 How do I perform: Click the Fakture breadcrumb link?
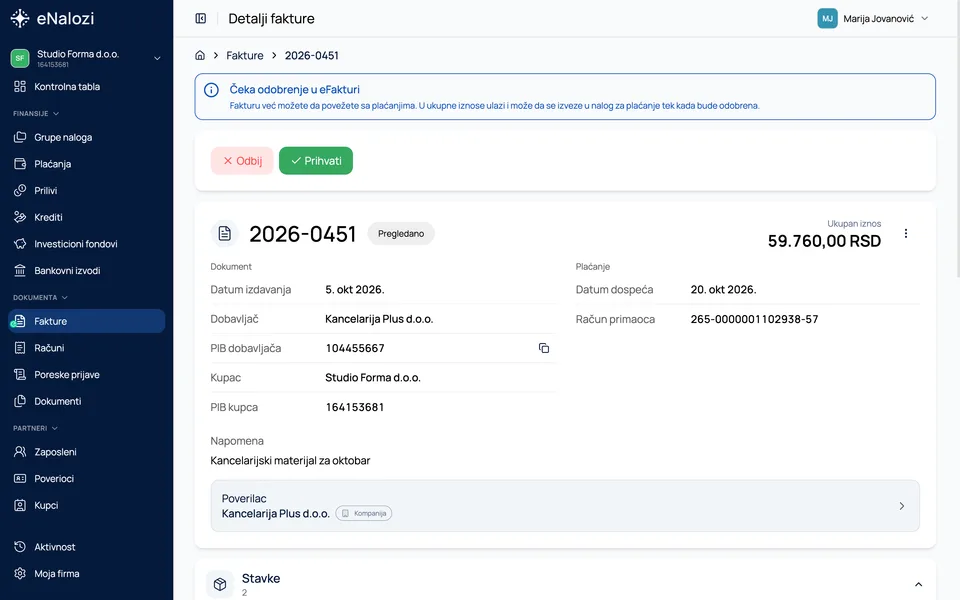pyautogui.click(x=245, y=55)
